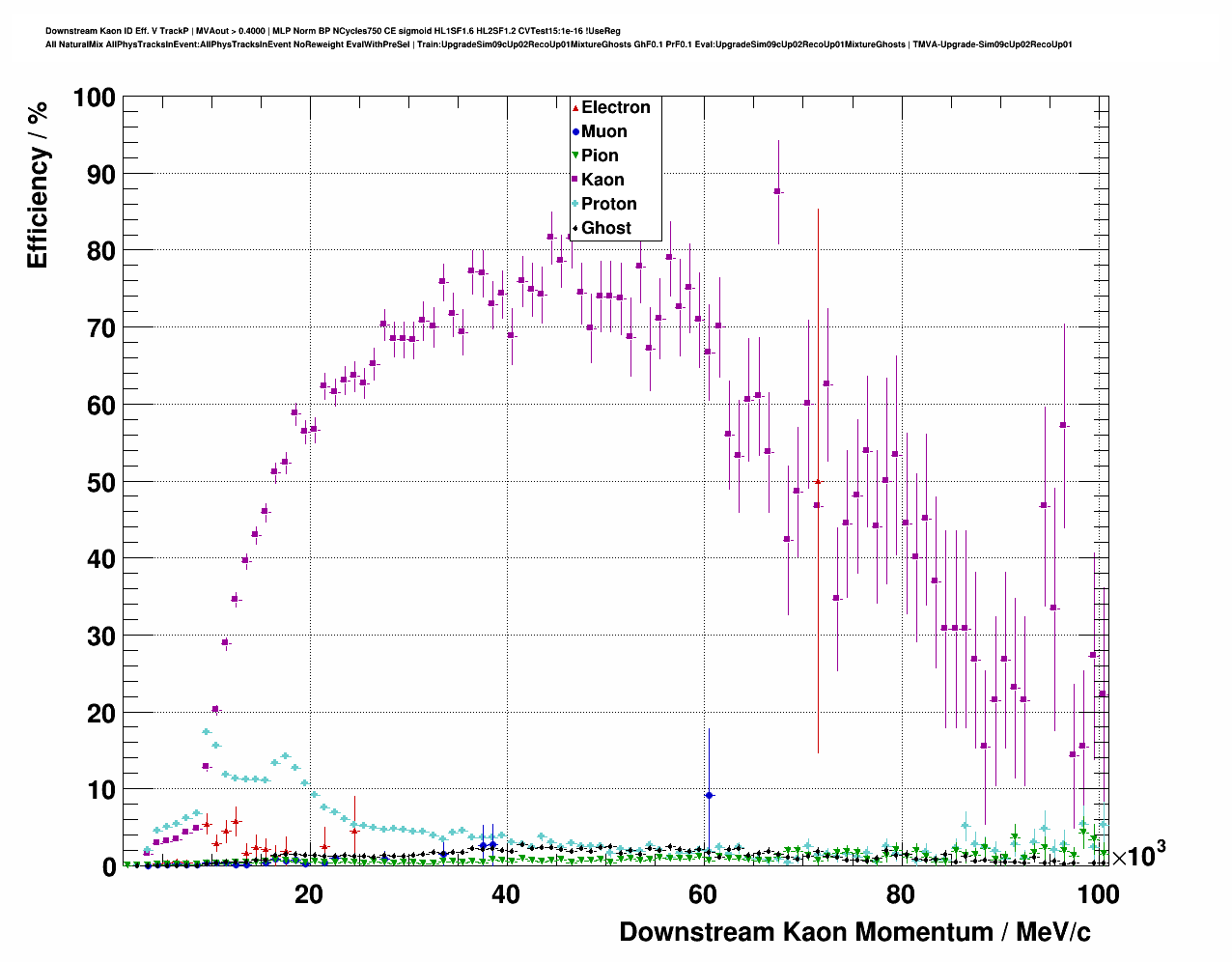Click the y-axis label 0
Viewport: 1232px width, 962px height.
pyautogui.click(x=109, y=867)
